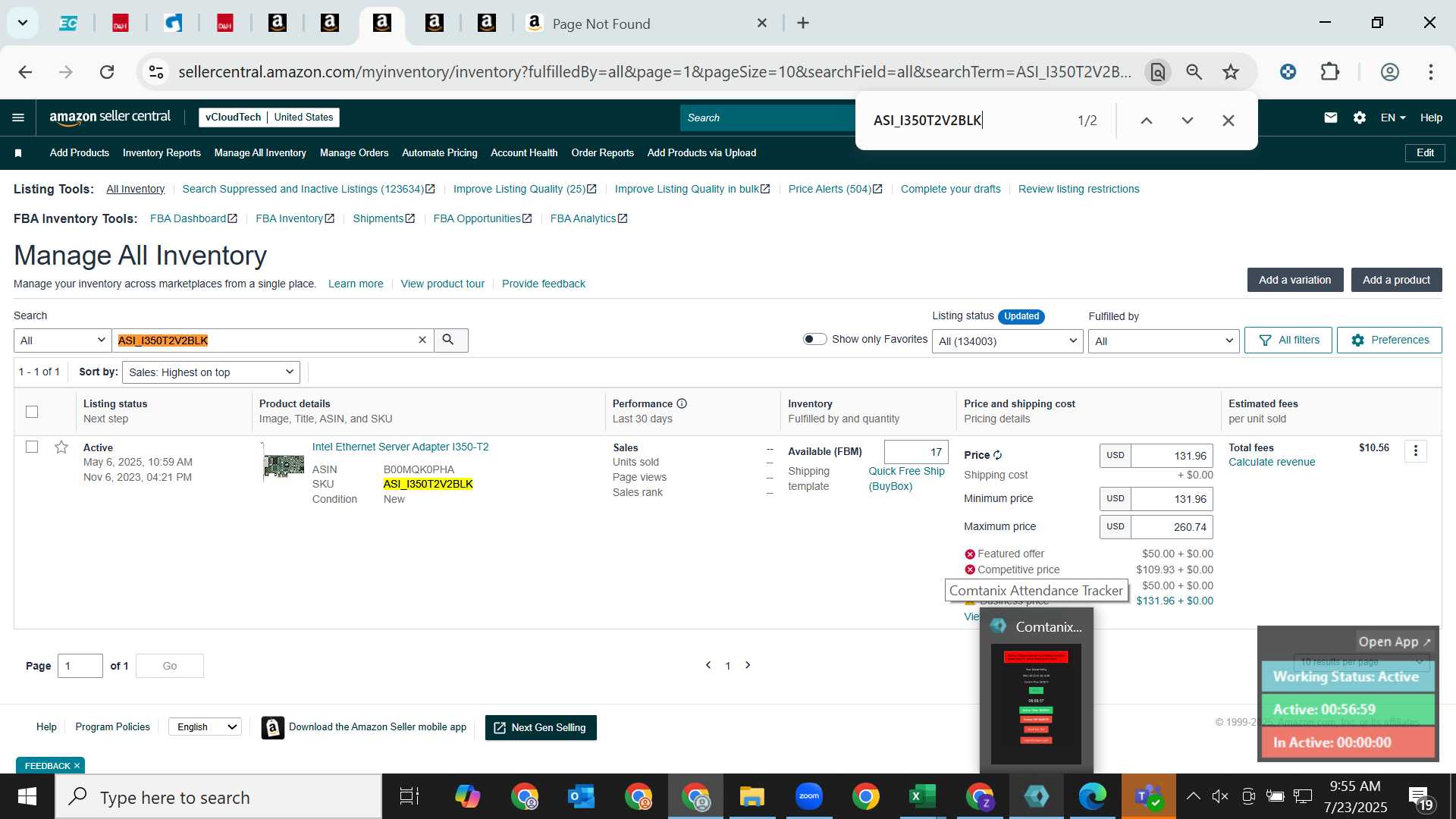
Task: Click the Performance info icon
Action: pos(682,403)
